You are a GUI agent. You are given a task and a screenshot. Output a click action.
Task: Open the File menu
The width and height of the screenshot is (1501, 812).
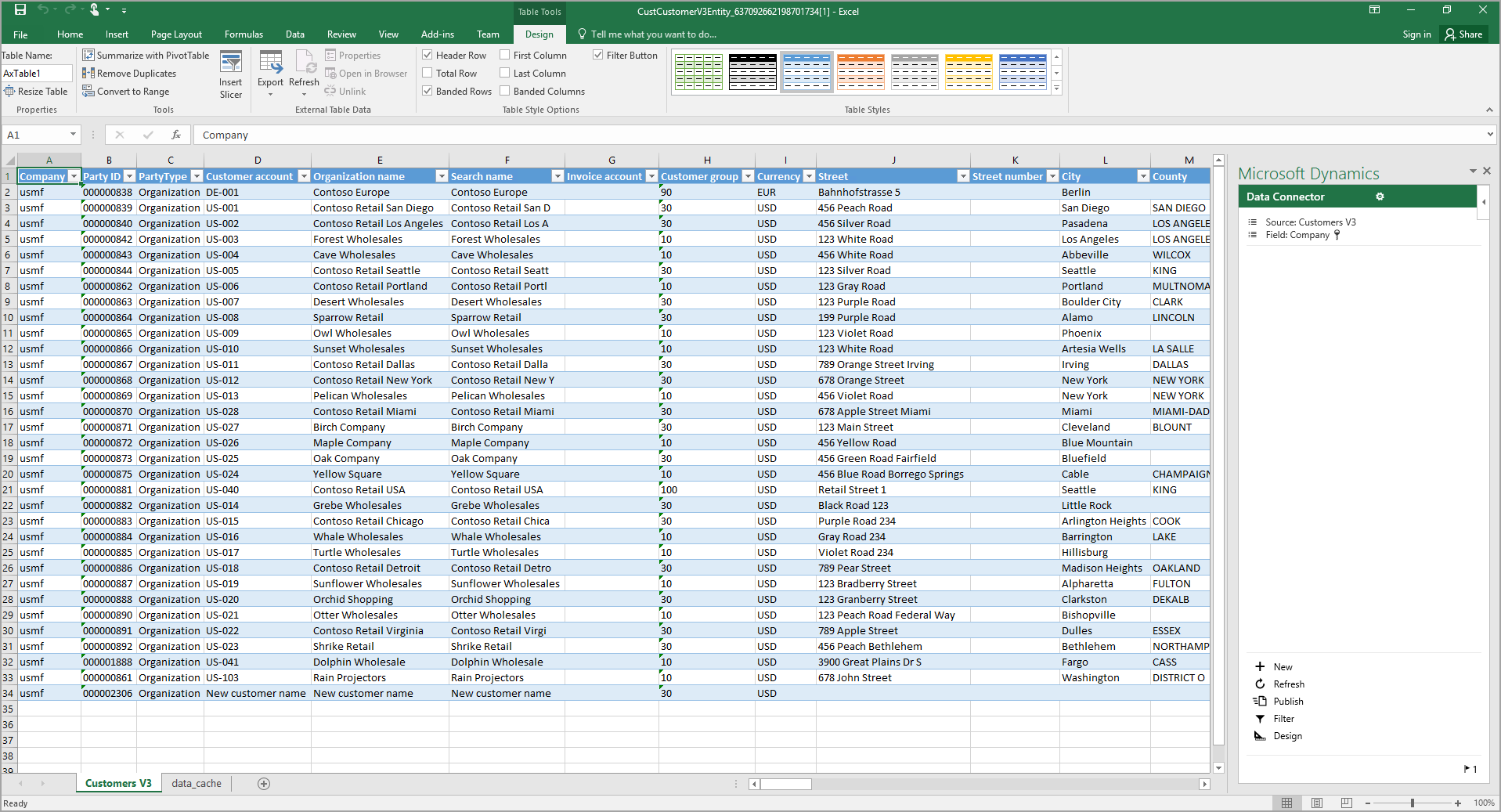coord(20,34)
